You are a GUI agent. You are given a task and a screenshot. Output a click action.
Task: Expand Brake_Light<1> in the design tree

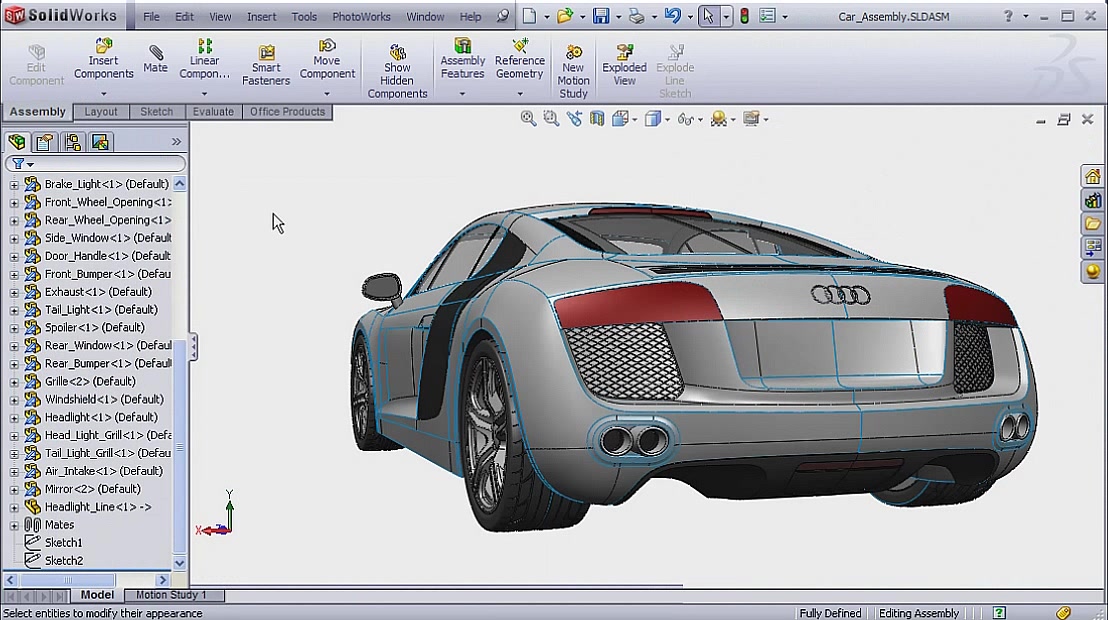(13, 184)
